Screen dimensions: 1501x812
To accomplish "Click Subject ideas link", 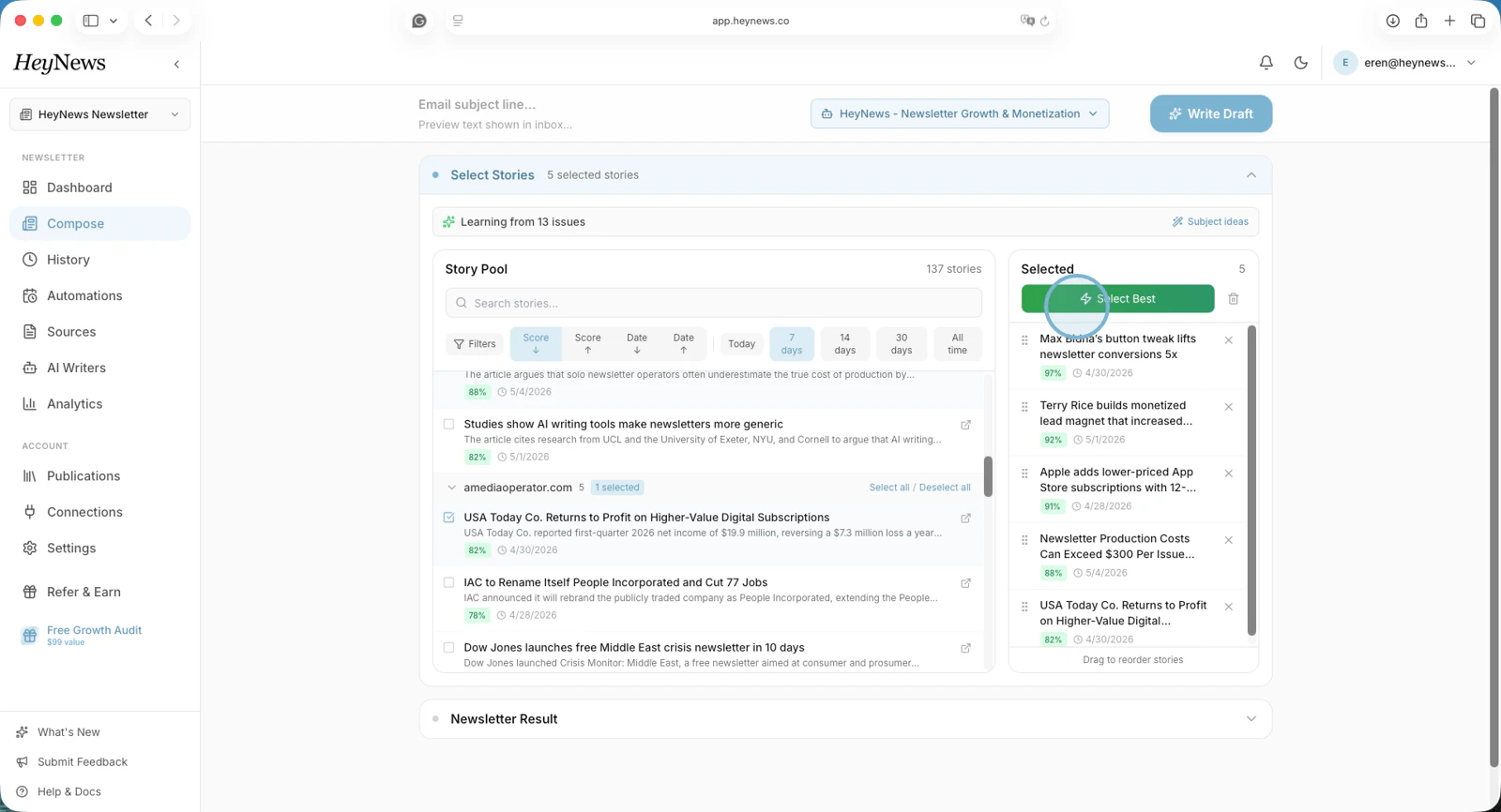I will click(x=1210, y=222).
